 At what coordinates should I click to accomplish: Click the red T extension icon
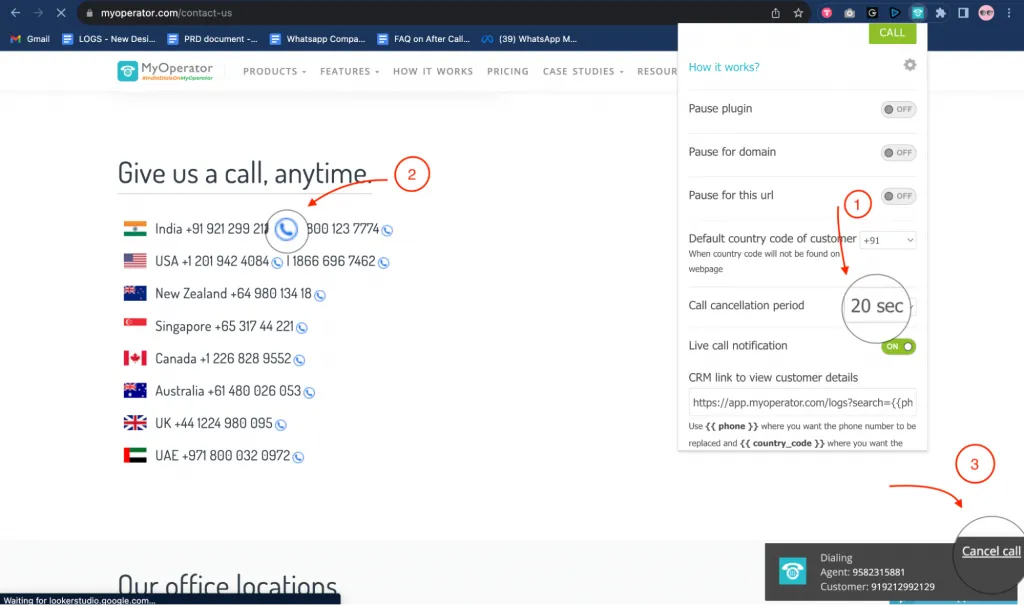coord(827,13)
